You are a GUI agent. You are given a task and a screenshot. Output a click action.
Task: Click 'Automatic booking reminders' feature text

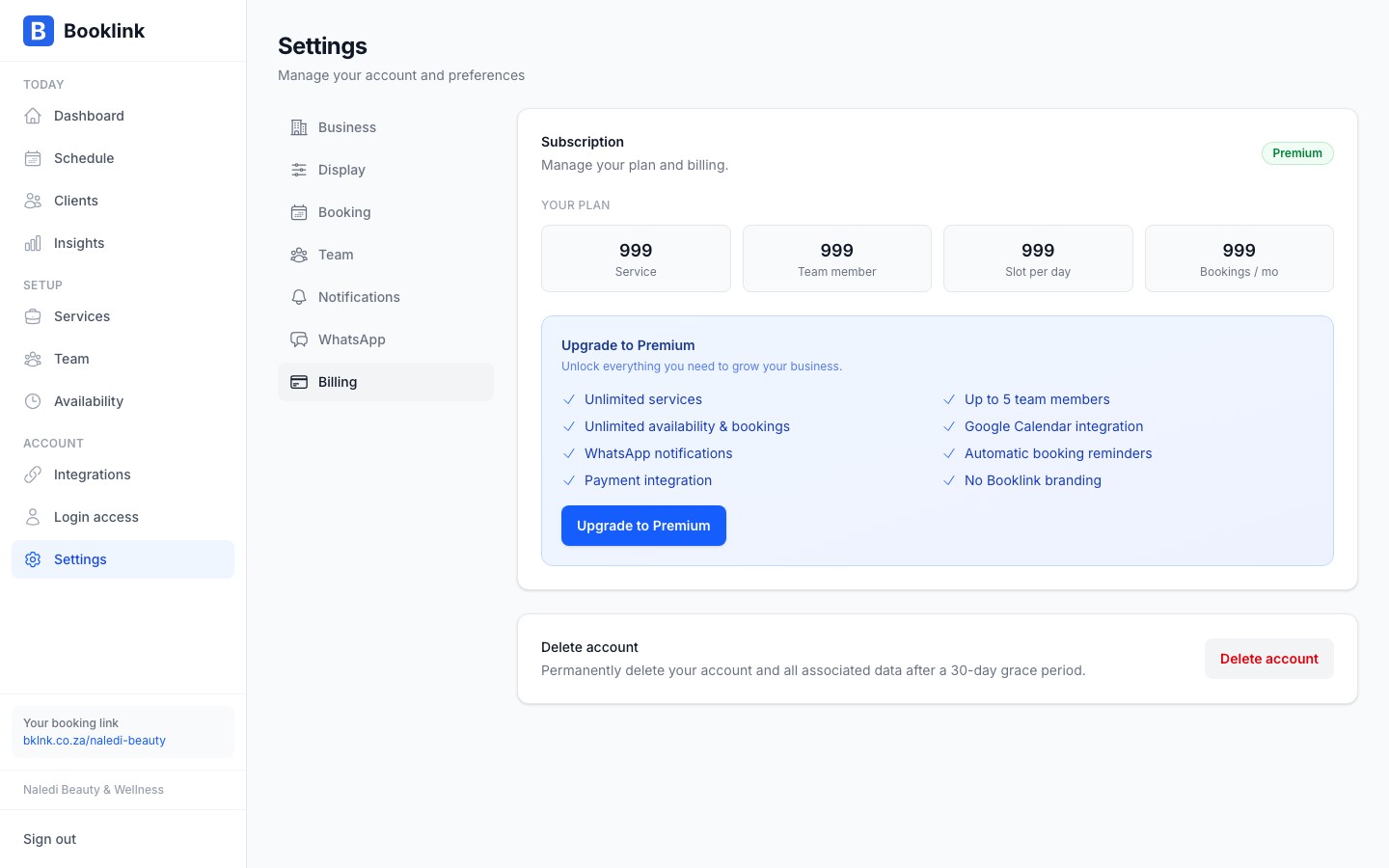[x=1058, y=453]
